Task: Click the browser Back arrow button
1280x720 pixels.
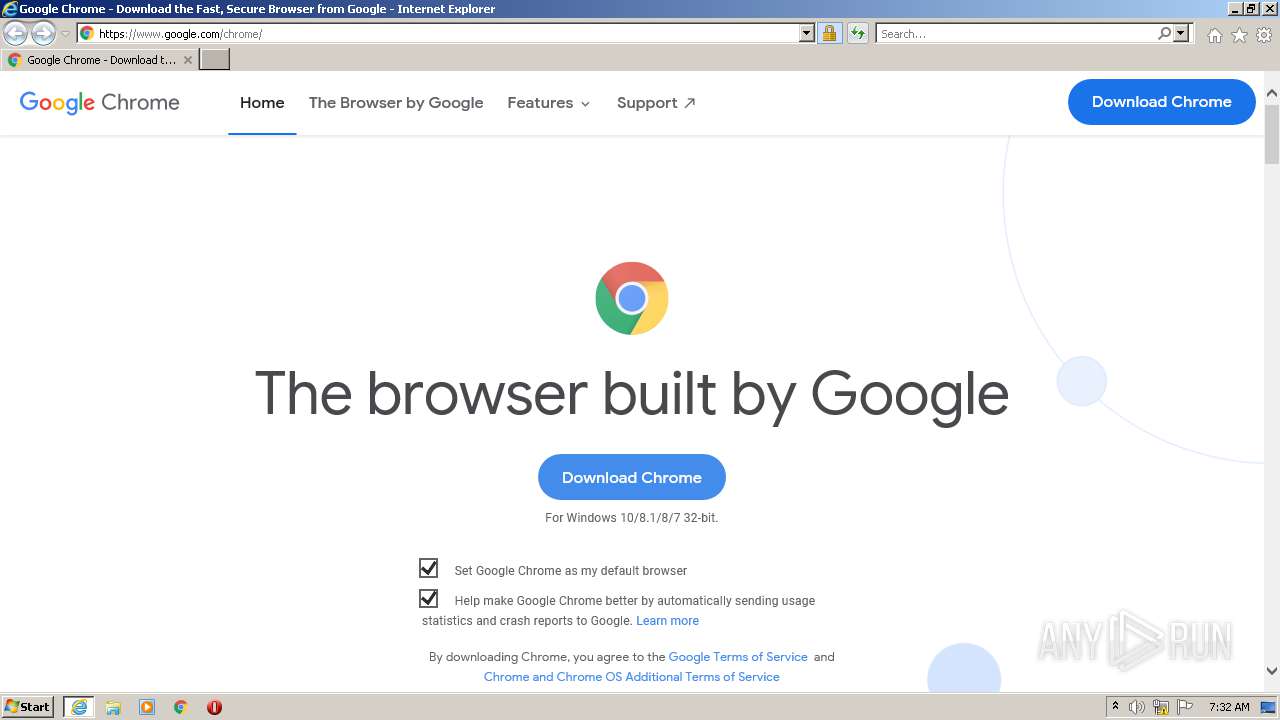Action: 15,34
